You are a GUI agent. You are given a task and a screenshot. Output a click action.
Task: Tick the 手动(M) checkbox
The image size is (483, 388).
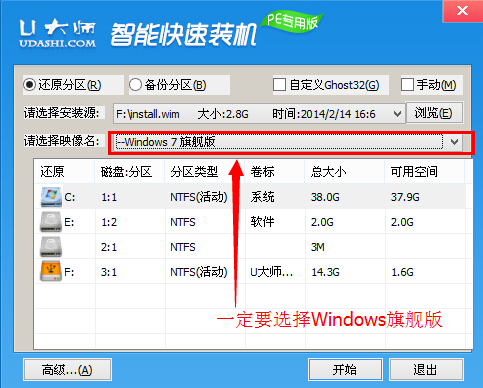click(x=407, y=85)
